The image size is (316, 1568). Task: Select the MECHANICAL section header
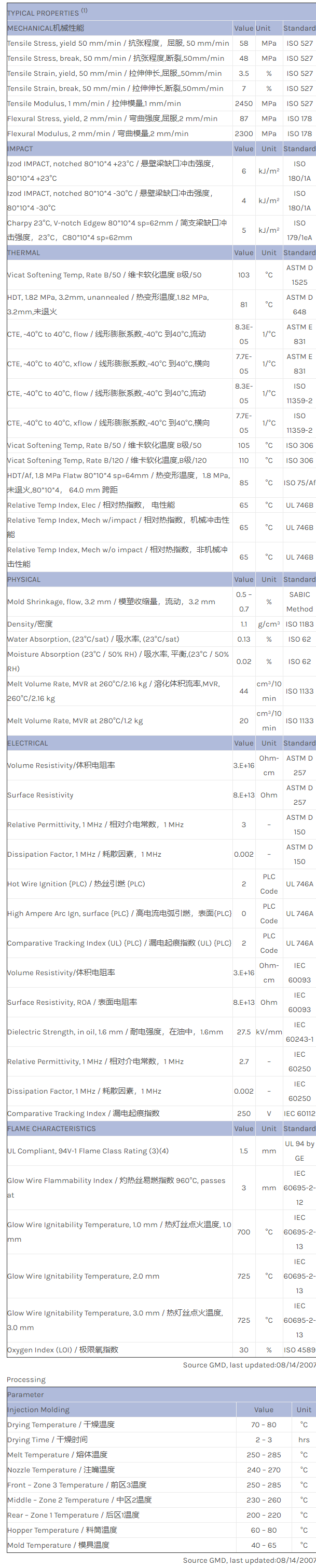tap(46, 28)
